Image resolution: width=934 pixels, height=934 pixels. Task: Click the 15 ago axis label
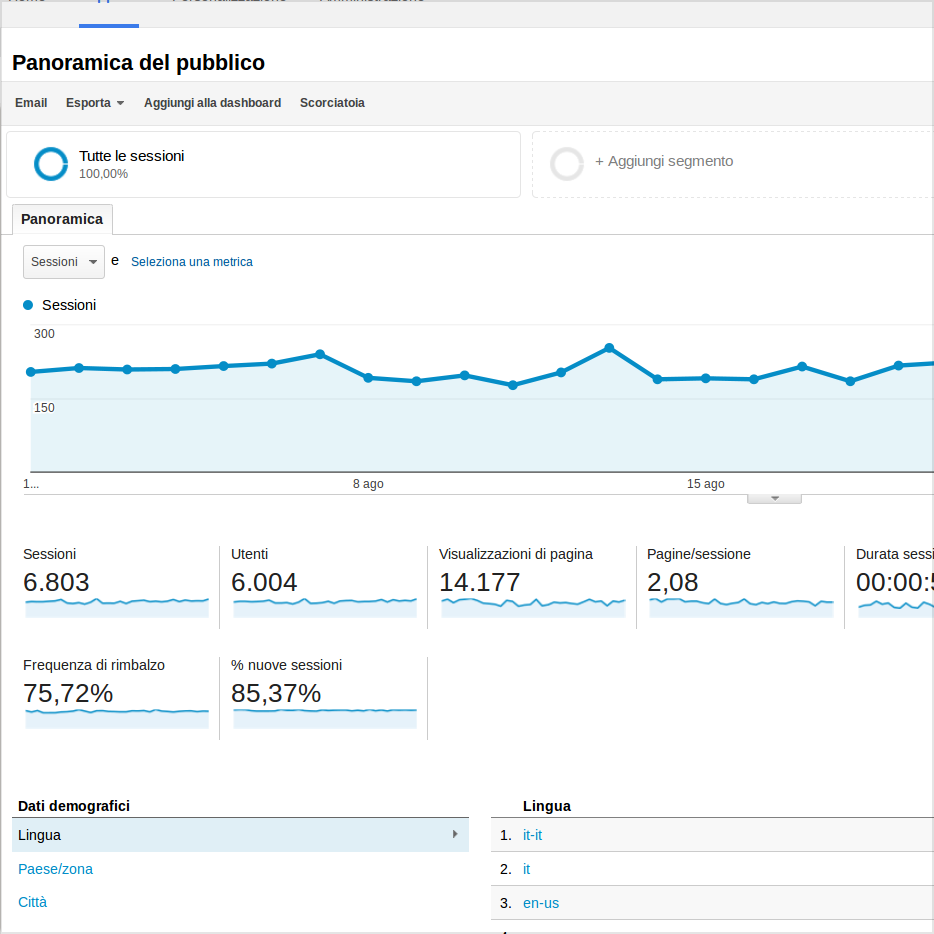[x=705, y=484]
